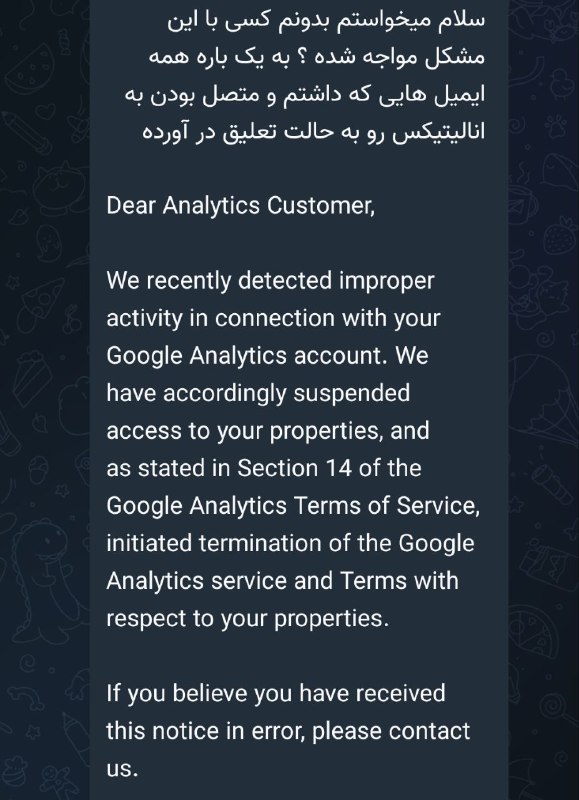Click the line 'activity in connection with your'
Screen dimensions: 579x800
pos(273,319)
